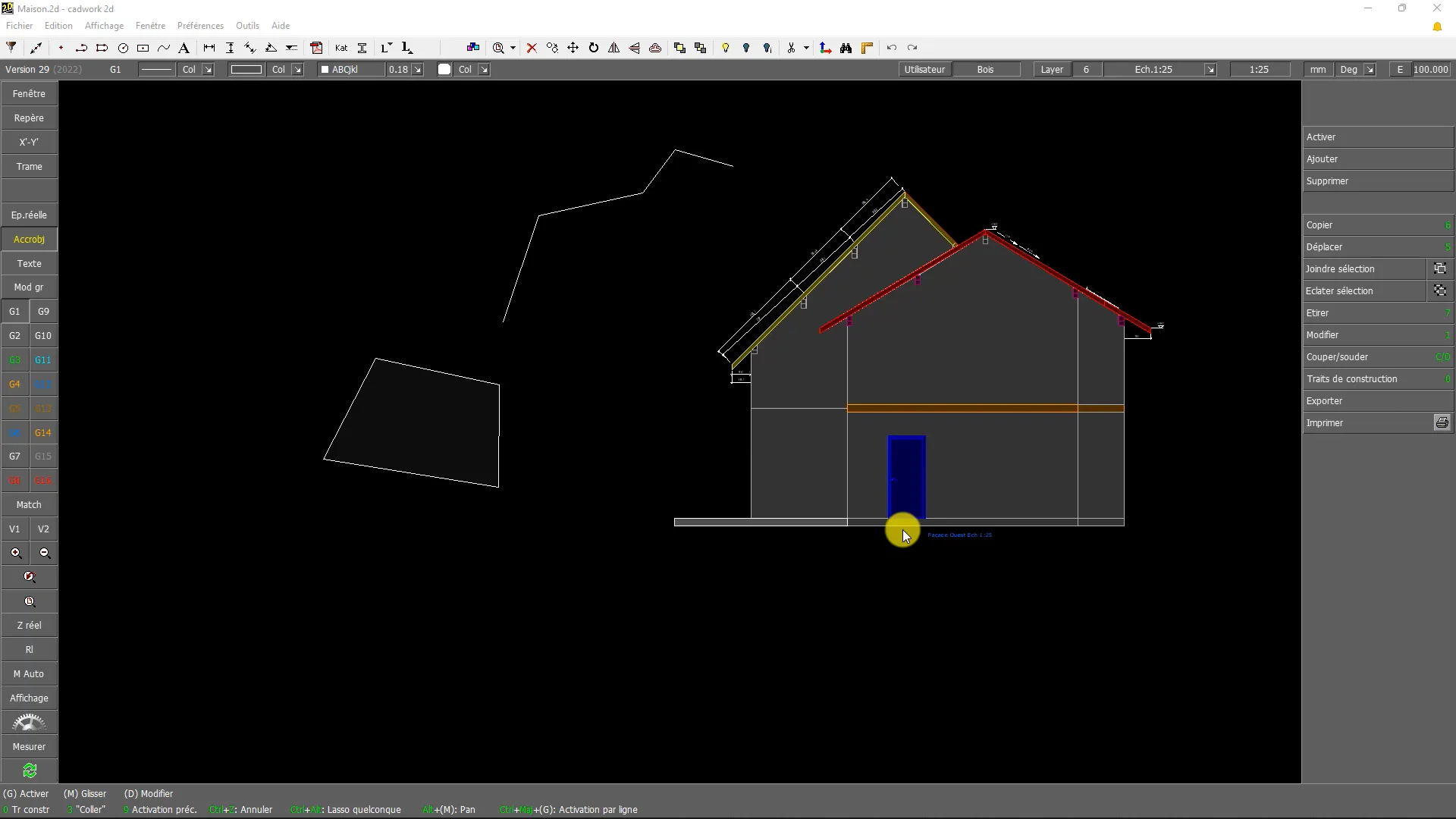This screenshot has width=1456, height=819.
Task: Toggle the Accrobj snap button
Action: [29, 240]
